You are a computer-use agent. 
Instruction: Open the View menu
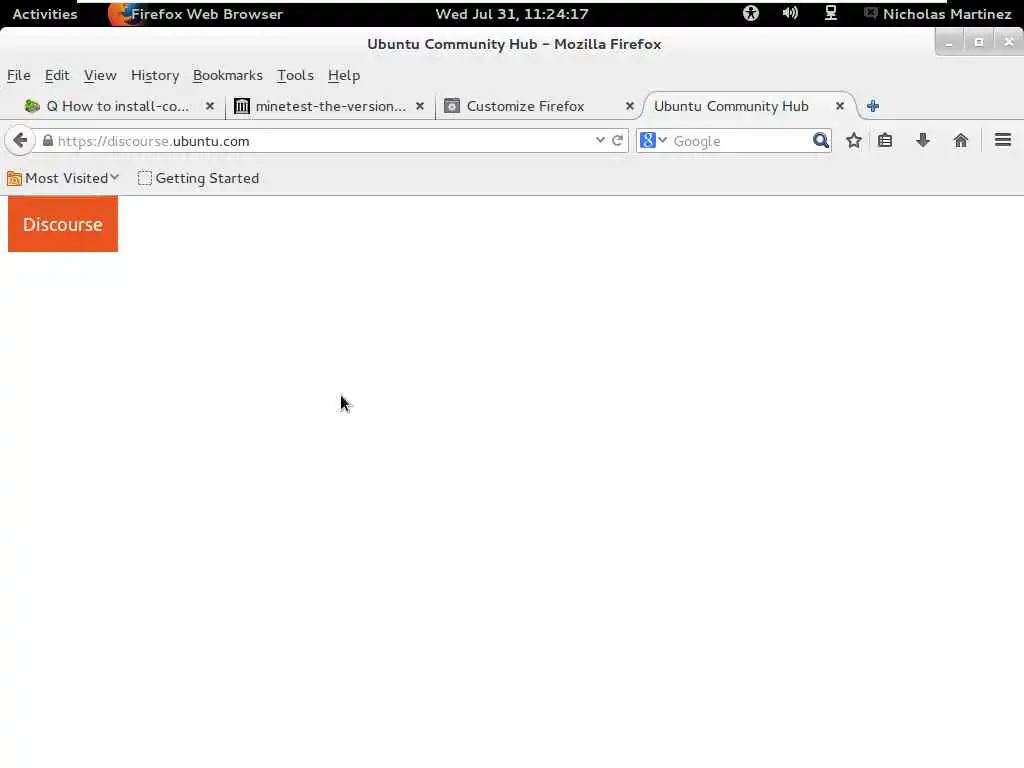(100, 75)
